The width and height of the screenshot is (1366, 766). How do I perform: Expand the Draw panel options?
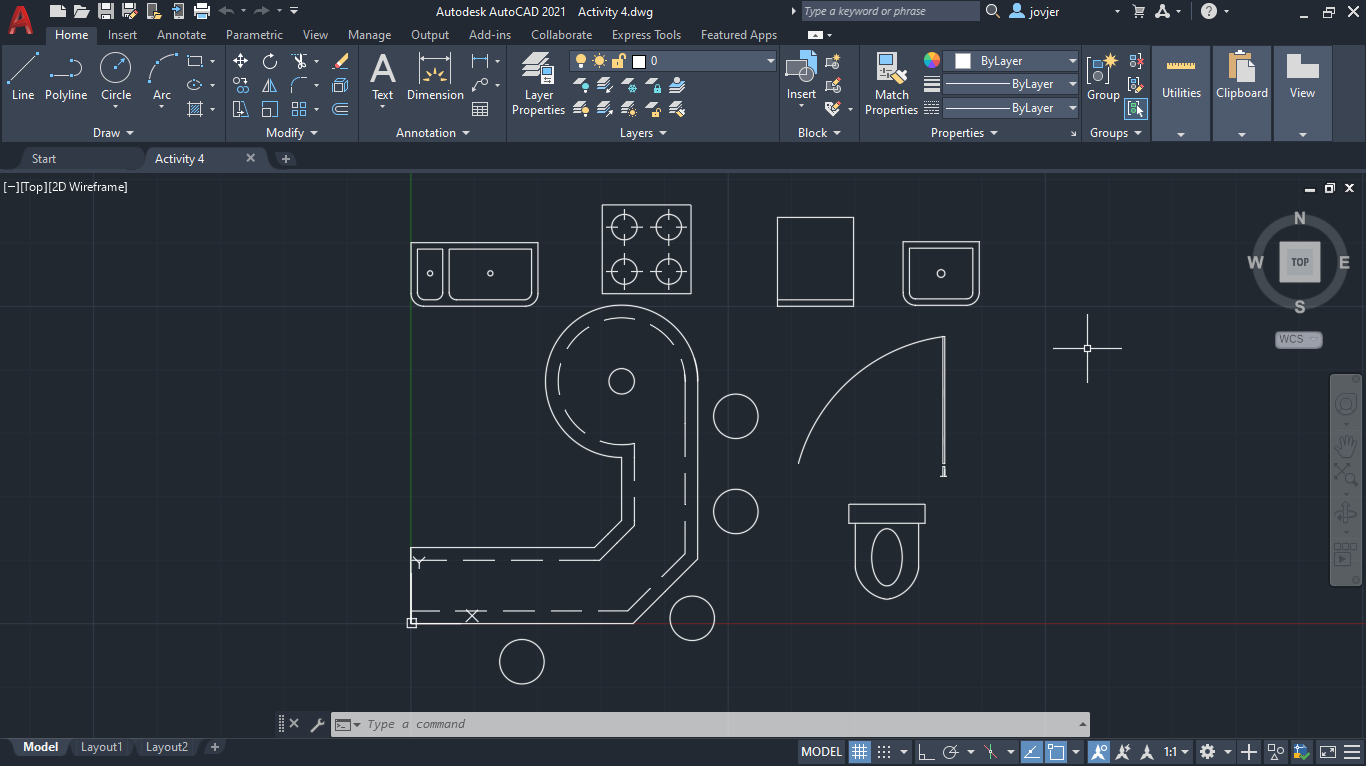tap(113, 133)
